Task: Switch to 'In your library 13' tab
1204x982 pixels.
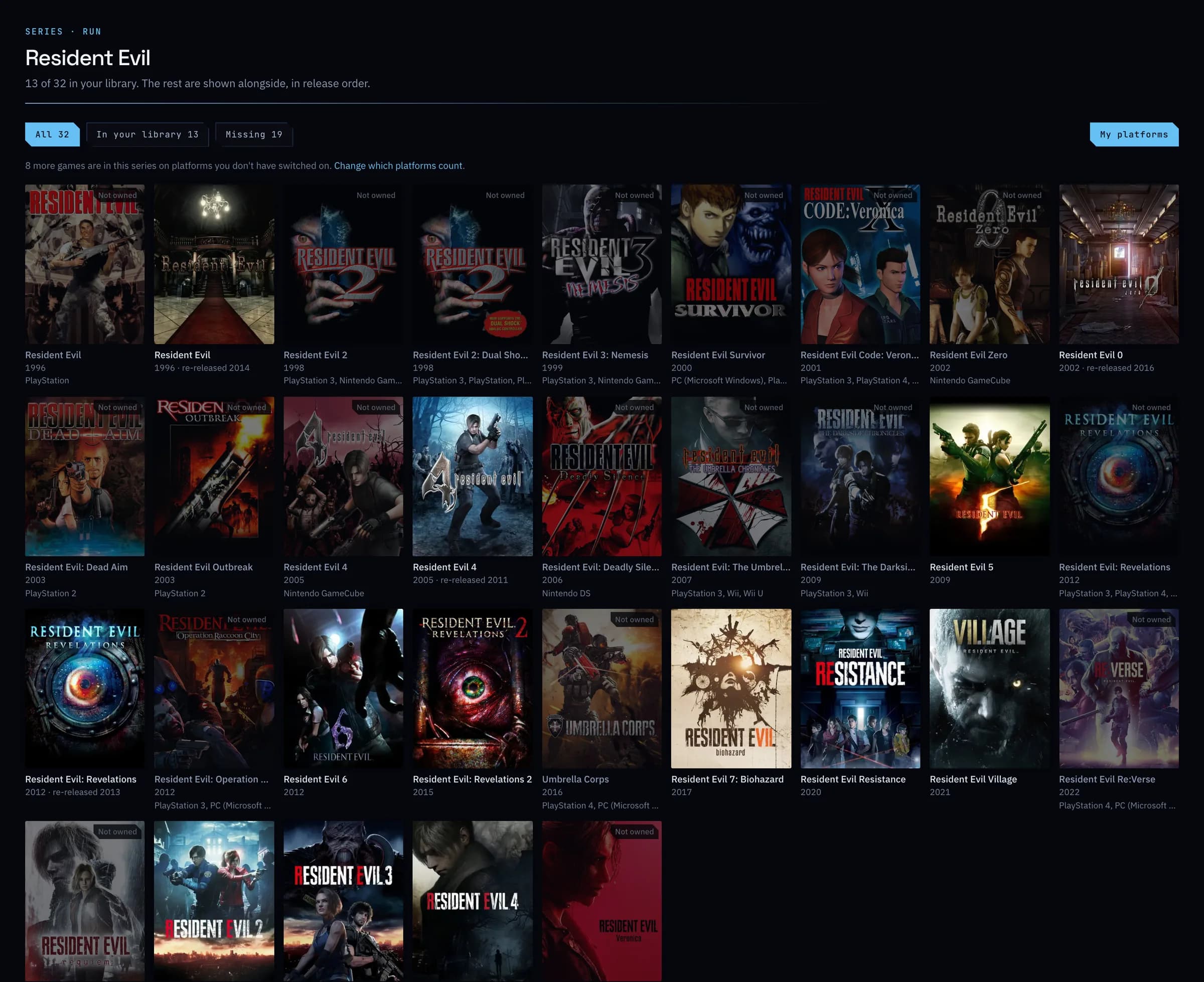Action: click(x=147, y=134)
